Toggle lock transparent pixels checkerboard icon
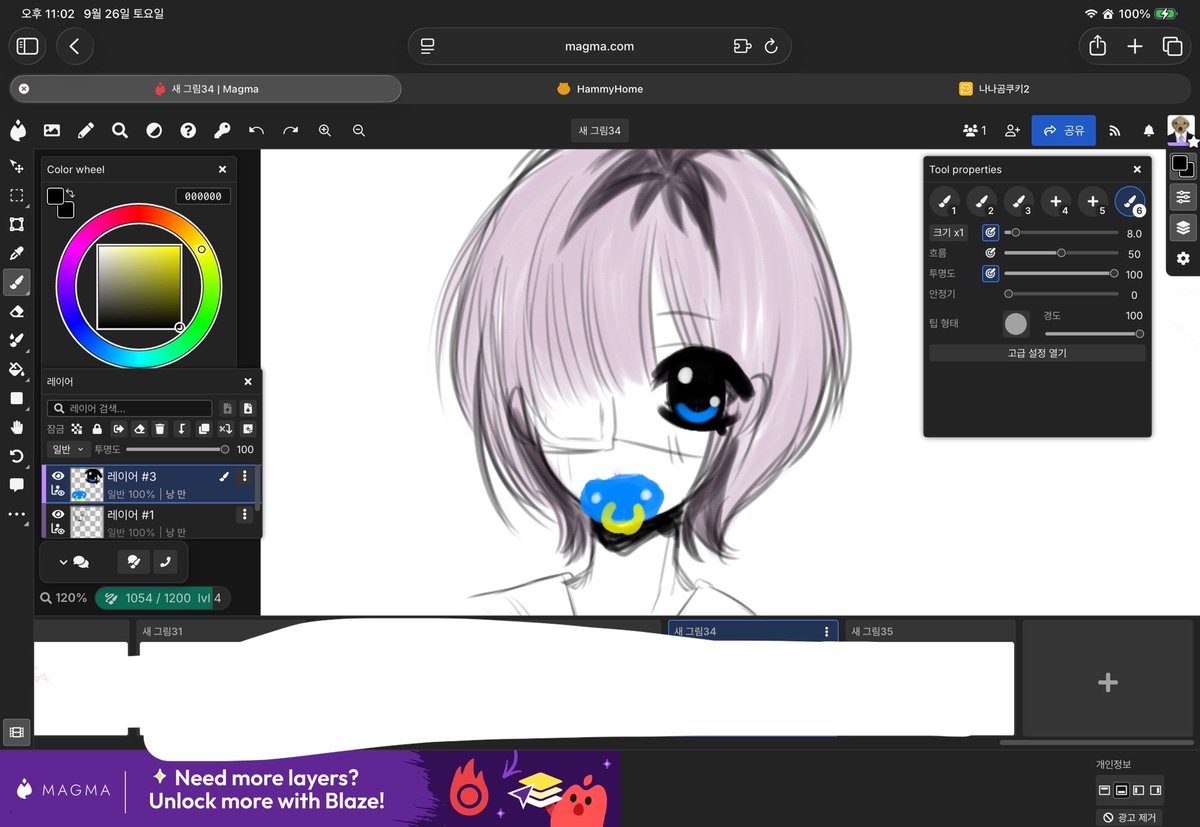 [x=76, y=429]
